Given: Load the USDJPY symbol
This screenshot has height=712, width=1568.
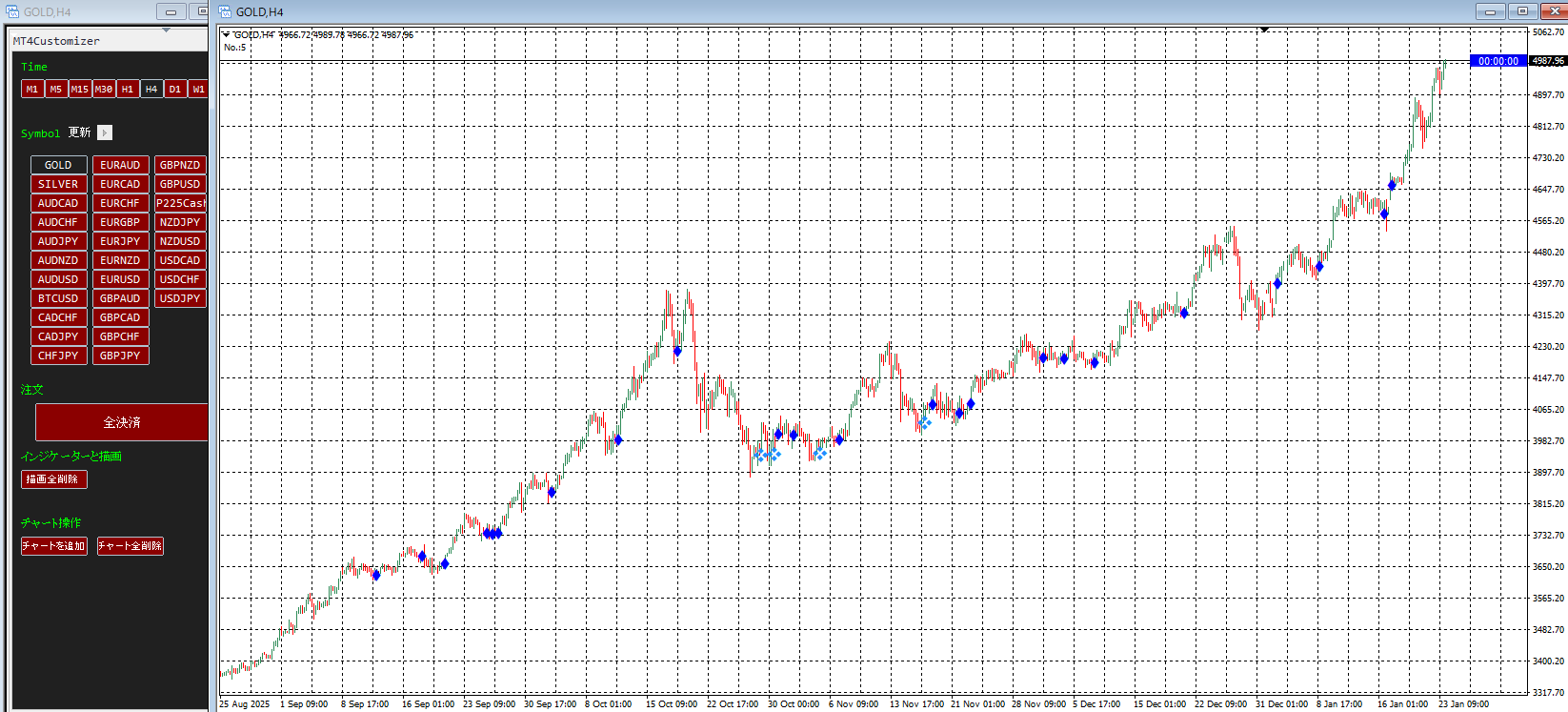Looking at the screenshot, I should point(180,298).
